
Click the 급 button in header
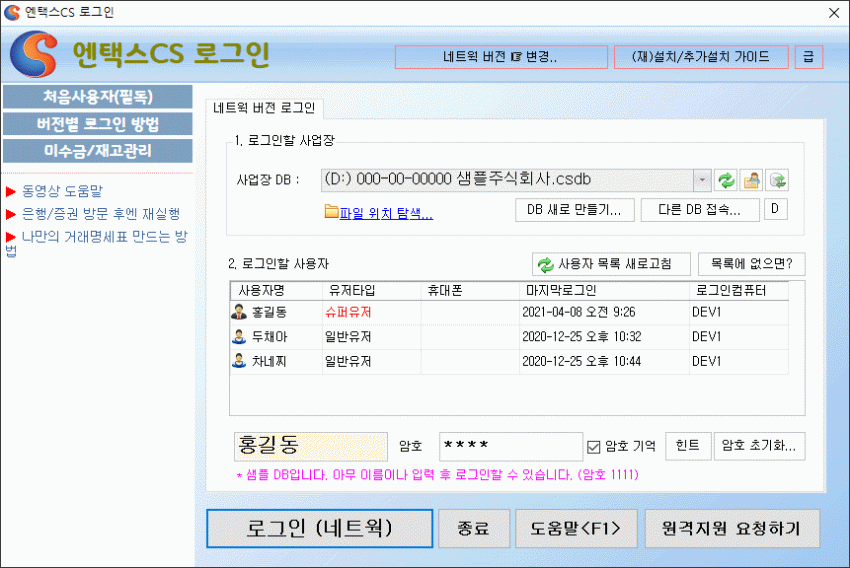809,57
